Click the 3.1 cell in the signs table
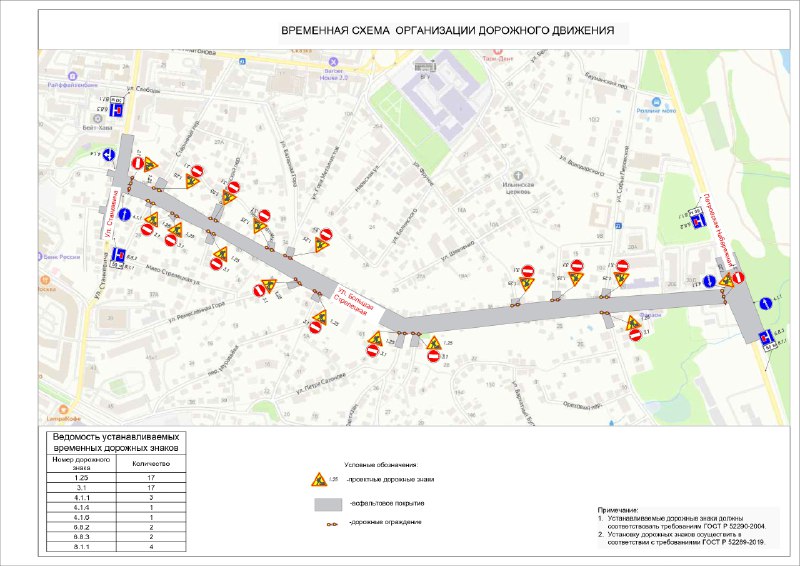The height and width of the screenshot is (566, 800). [x=82, y=488]
